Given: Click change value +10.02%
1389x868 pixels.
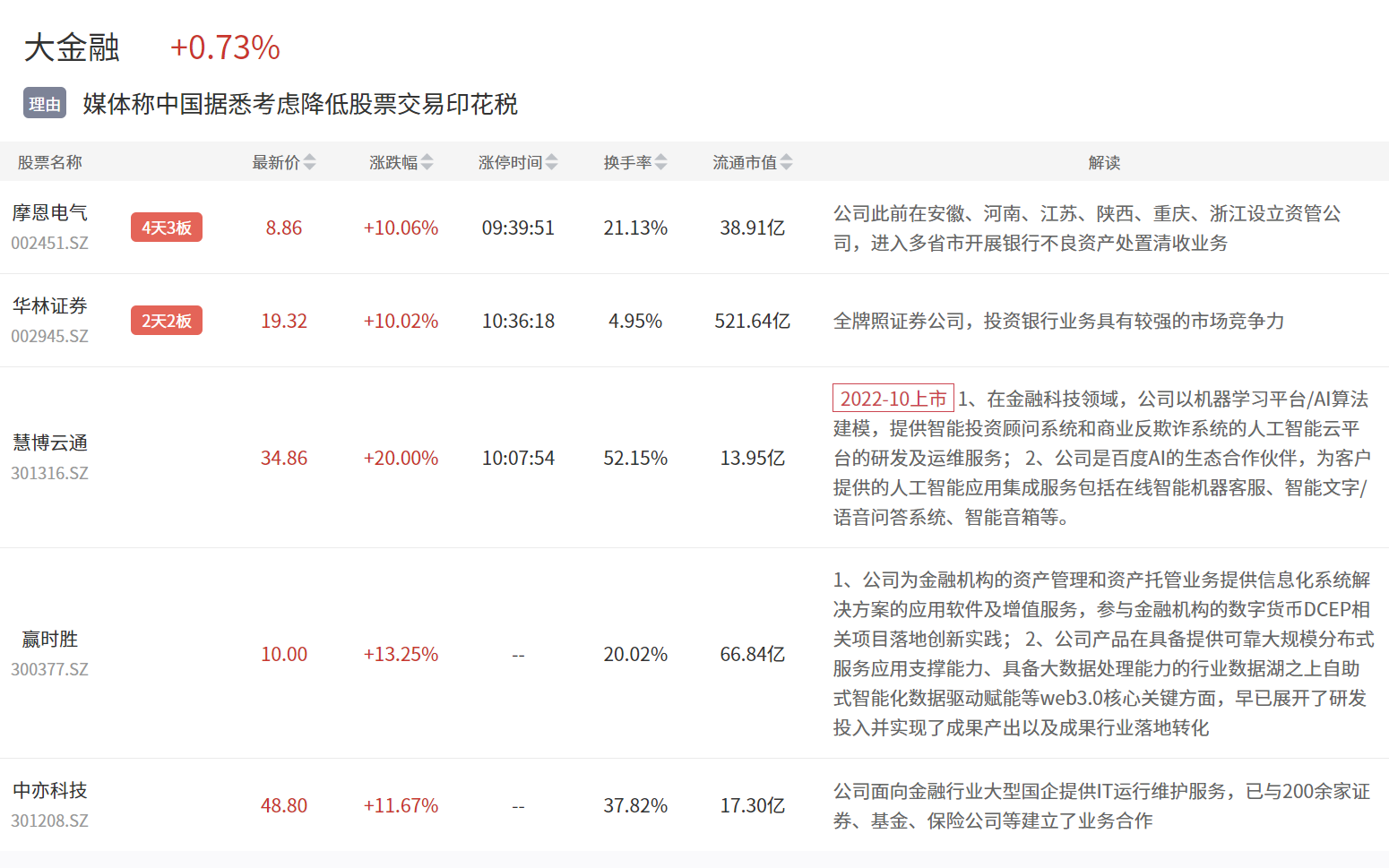Looking at the screenshot, I should [401, 322].
